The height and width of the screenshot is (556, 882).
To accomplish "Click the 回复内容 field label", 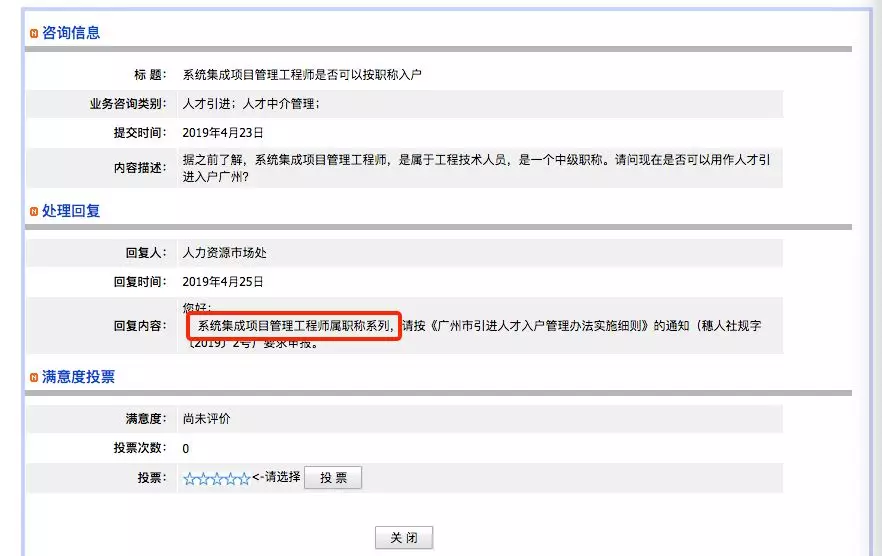I will point(140,325).
